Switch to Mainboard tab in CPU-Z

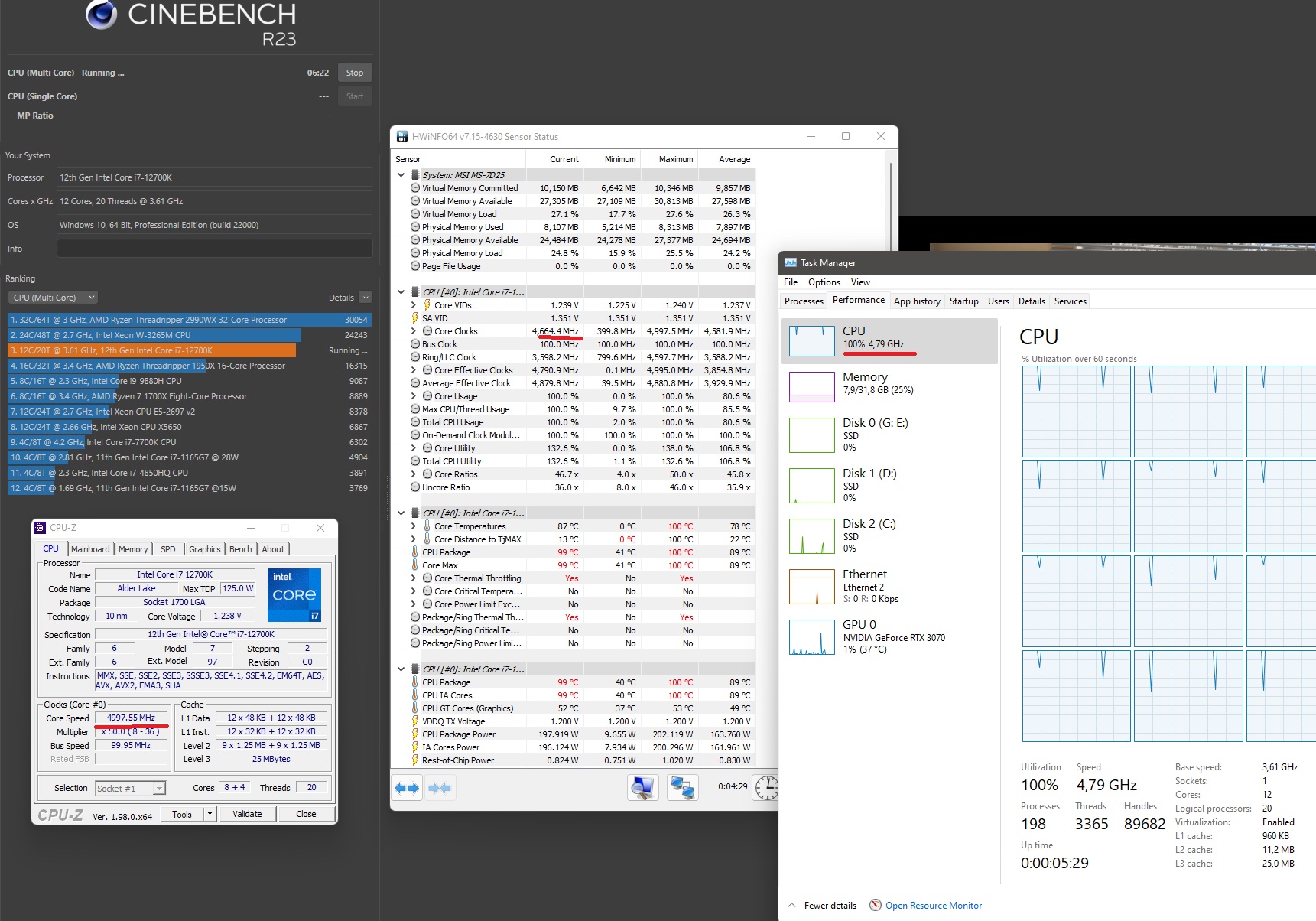[90, 549]
